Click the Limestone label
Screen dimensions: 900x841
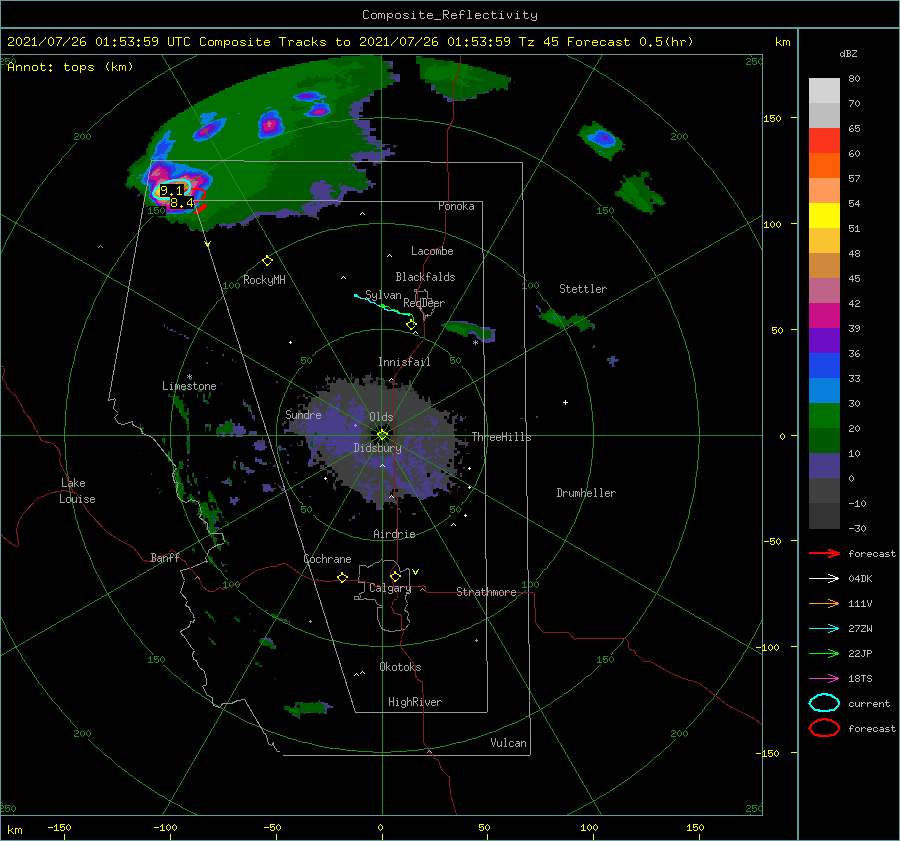pyautogui.click(x=189, y=386)
